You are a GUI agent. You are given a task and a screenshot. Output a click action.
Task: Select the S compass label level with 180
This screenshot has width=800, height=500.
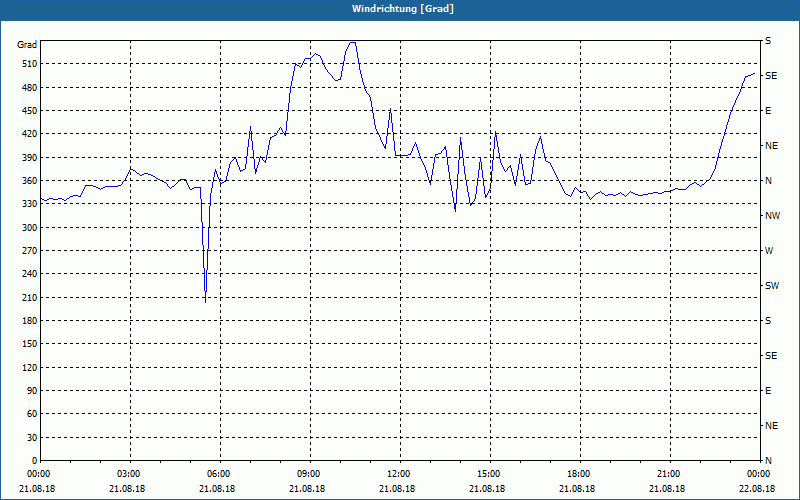768,321
